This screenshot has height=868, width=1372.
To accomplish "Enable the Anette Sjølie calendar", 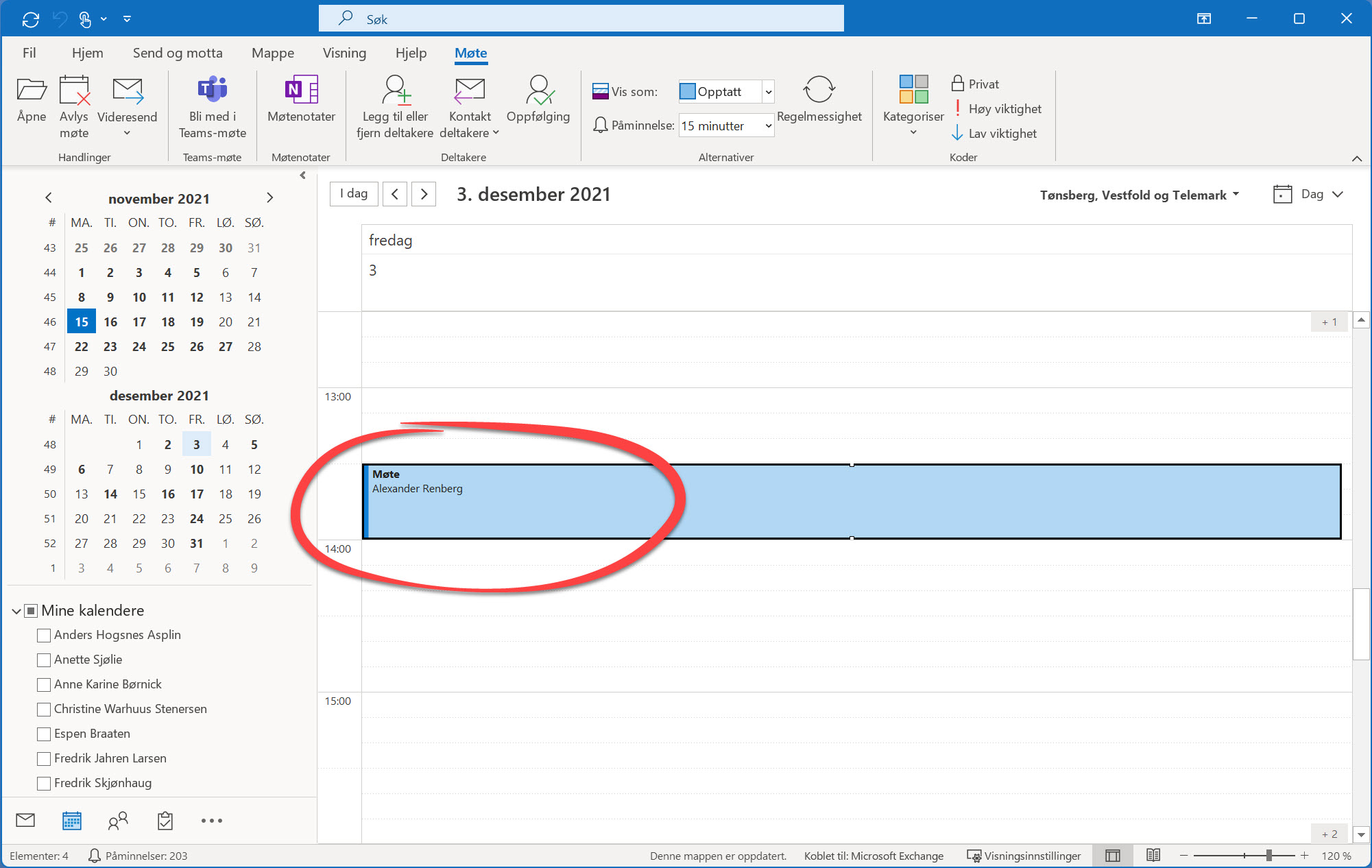I will 43,660.
